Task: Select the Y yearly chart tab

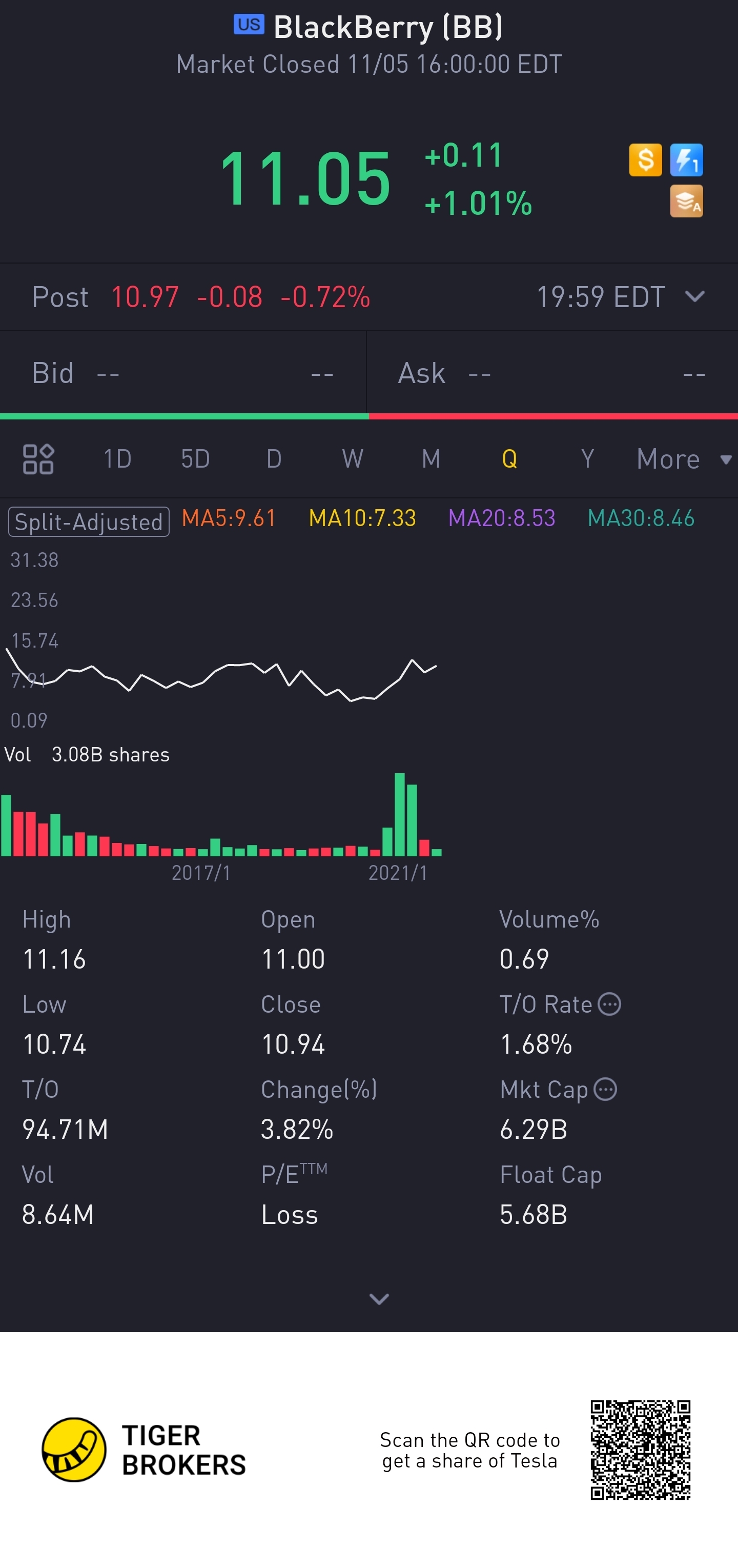Action: point(587,459)
